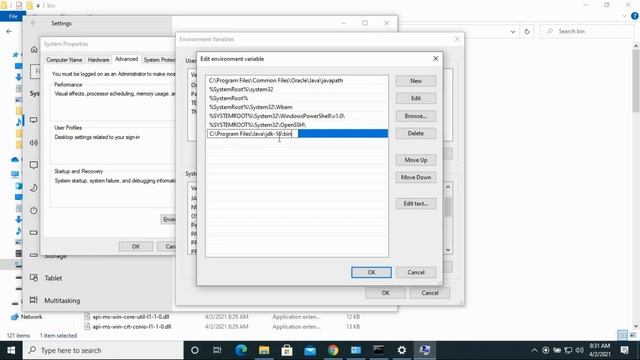Click OK in Environment Variables window
The image size is (640, 360).
(x=385, y=293)
